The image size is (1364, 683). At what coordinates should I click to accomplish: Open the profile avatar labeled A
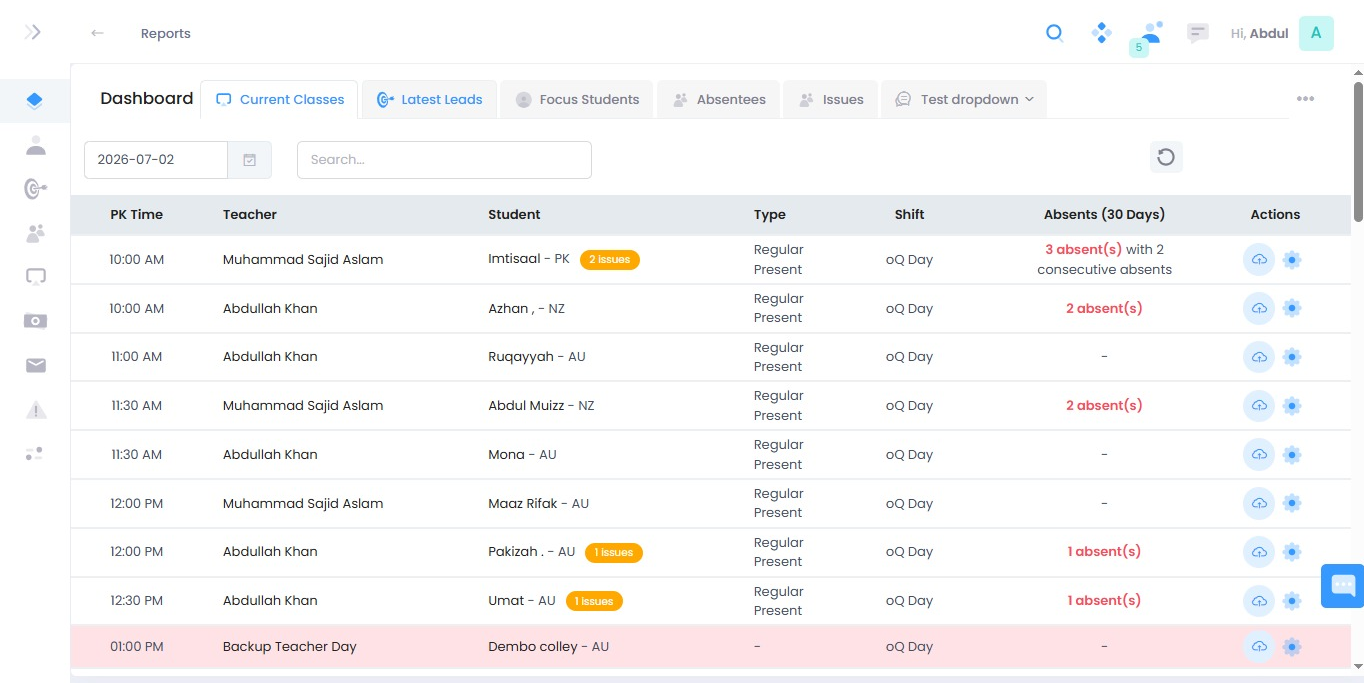(x=1316, y=33)
